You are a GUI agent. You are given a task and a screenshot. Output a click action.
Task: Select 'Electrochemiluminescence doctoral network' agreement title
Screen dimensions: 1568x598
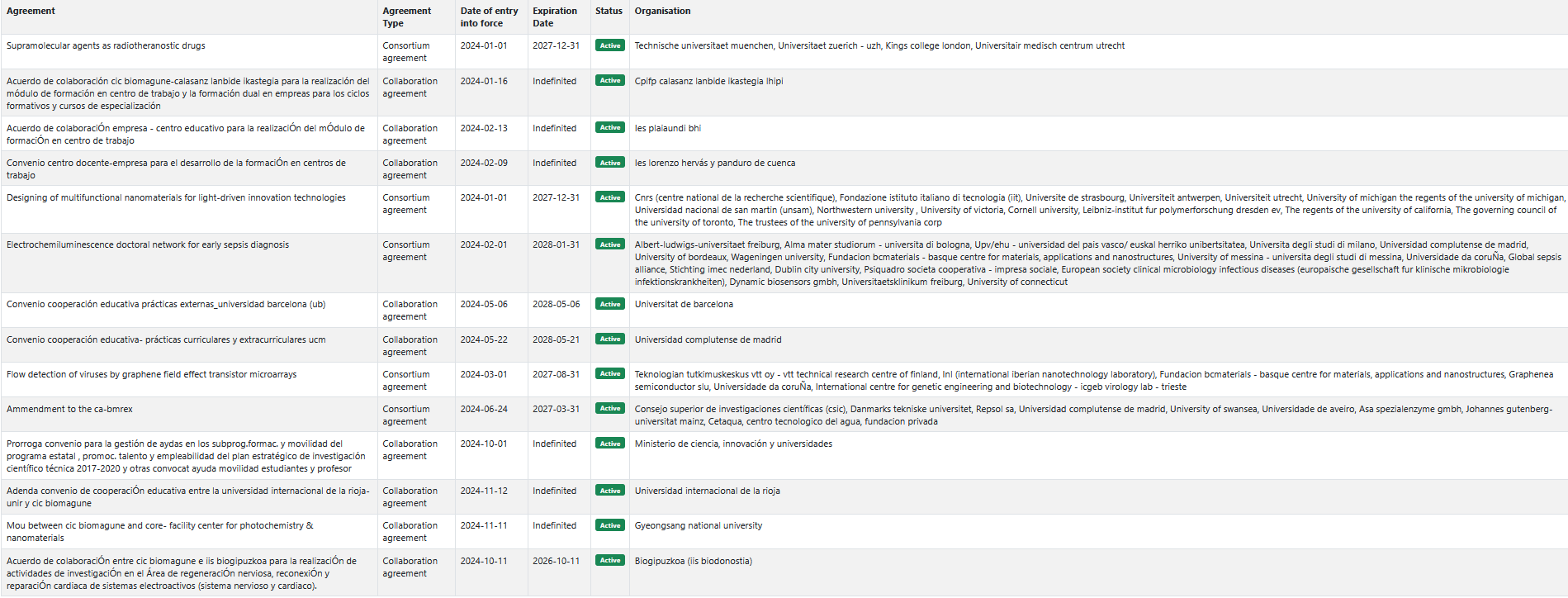pyautogui.click(x=148, y=244)
